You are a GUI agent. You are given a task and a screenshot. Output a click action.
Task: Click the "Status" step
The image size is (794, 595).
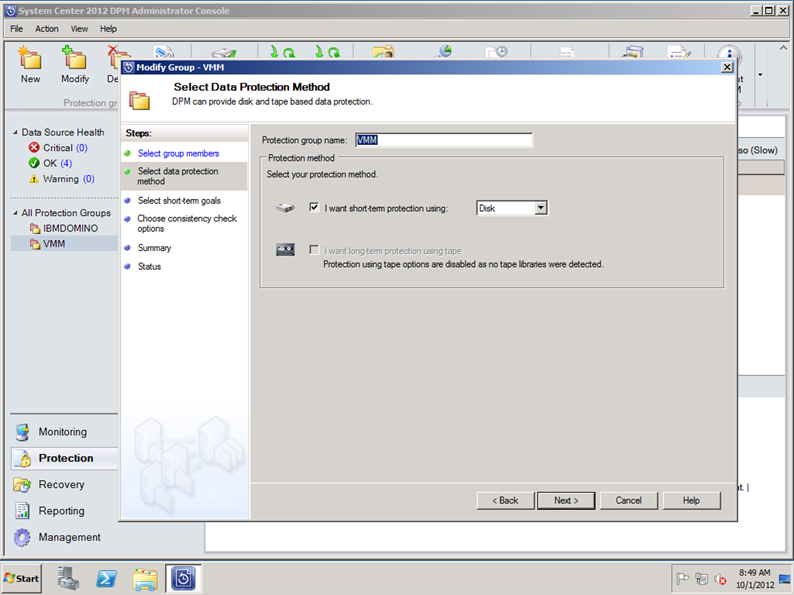pos(149,266)
